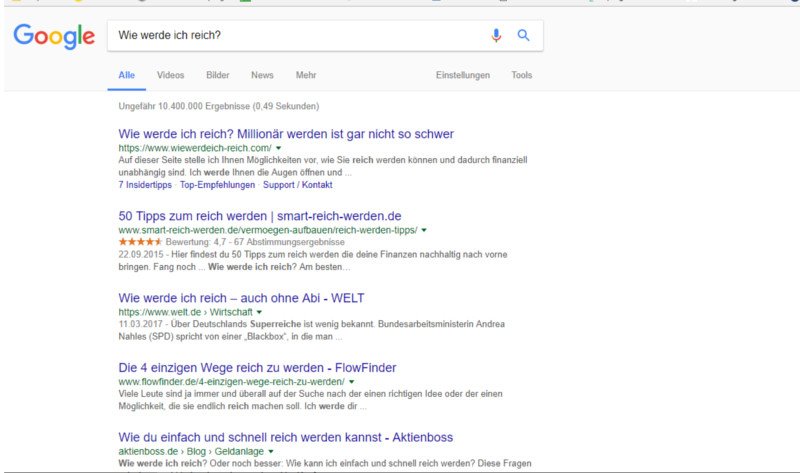This screenshot has width=800, height=473.
Task: Click the star rating of smart-reich-werden result
Action: pos(140,242)
